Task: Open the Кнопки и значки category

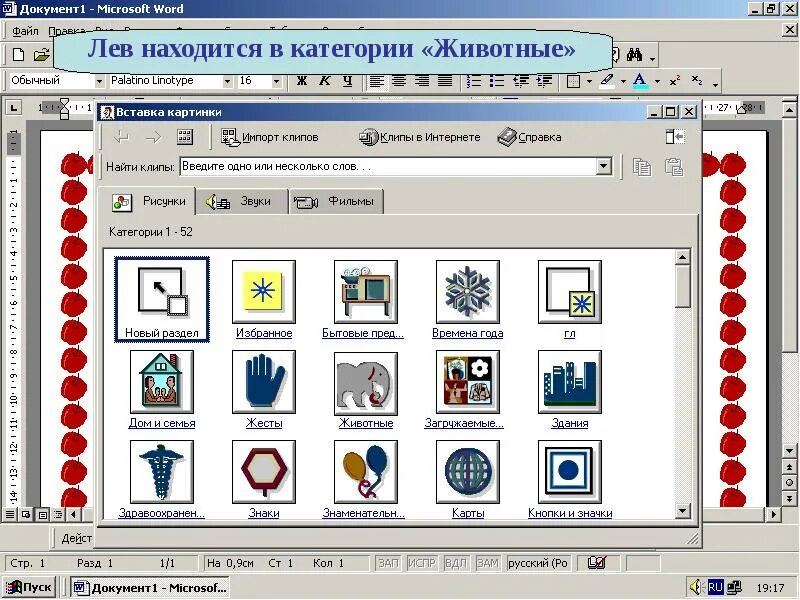Action: click(x=570, y=472)
